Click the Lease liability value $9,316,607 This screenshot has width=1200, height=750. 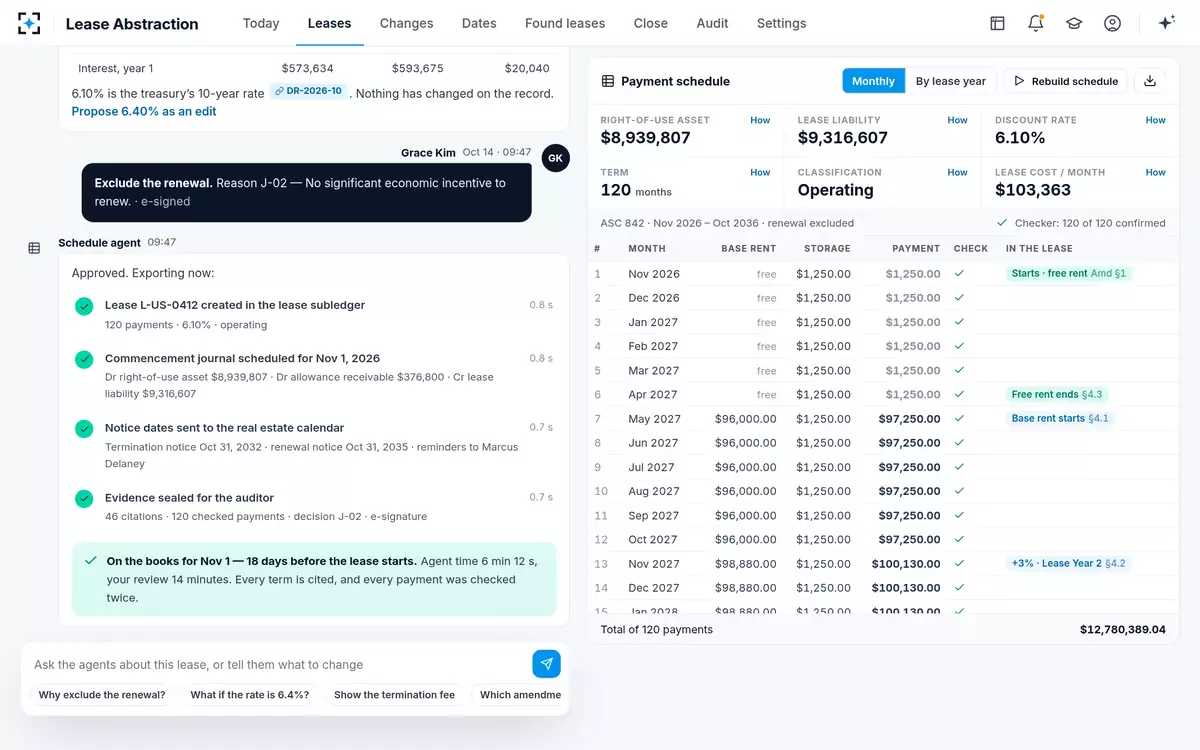[842, 138]
